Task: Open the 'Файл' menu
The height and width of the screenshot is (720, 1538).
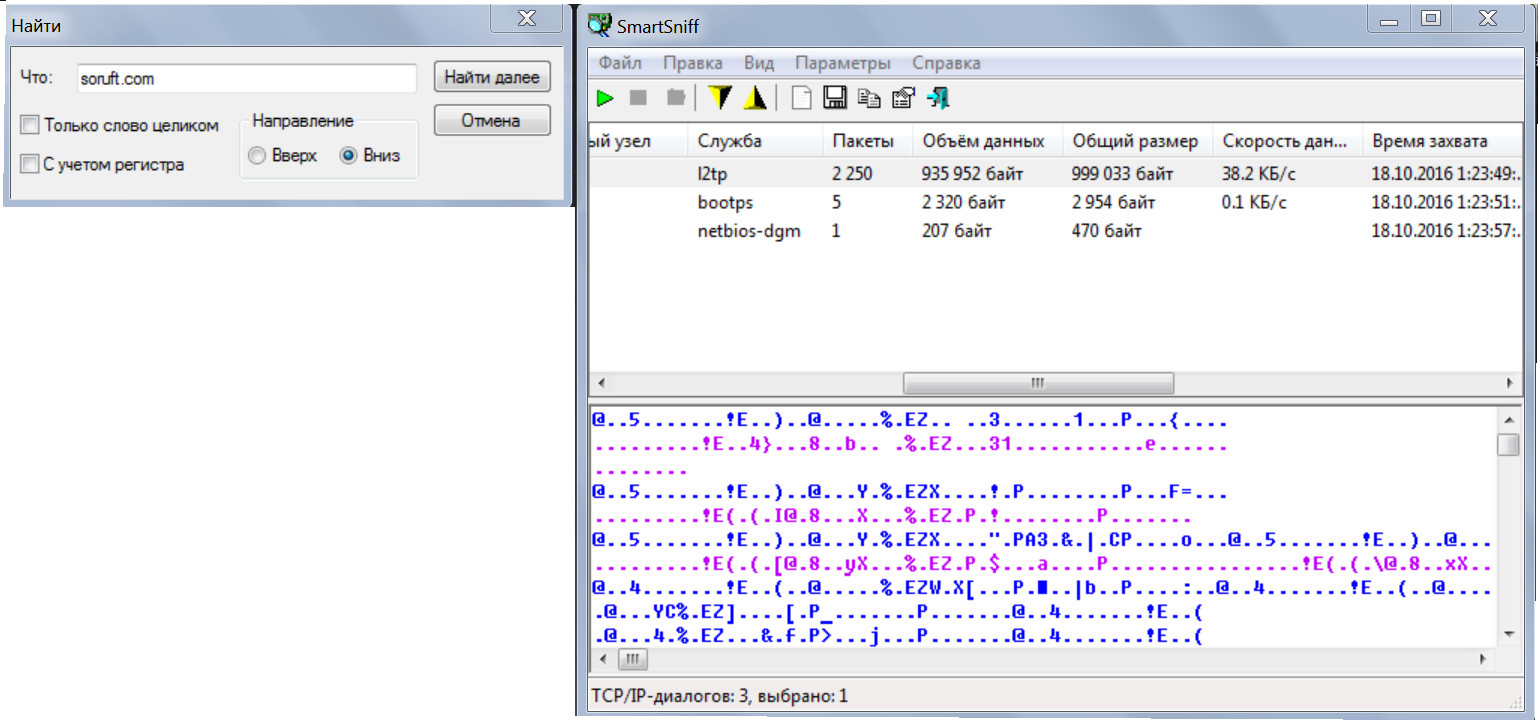Action: click(620, 63)
